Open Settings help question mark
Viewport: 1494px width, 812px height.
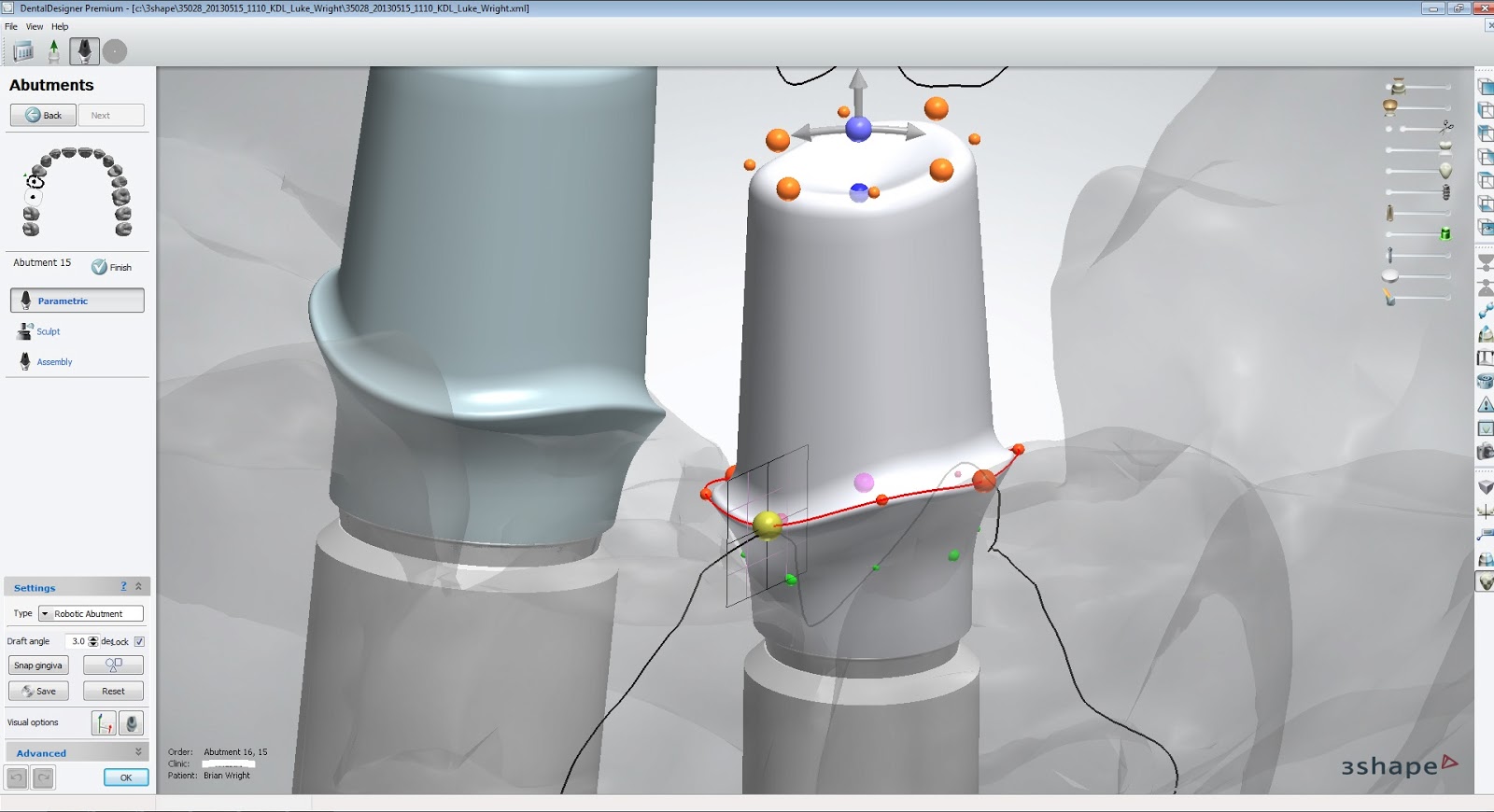[123, 586]
